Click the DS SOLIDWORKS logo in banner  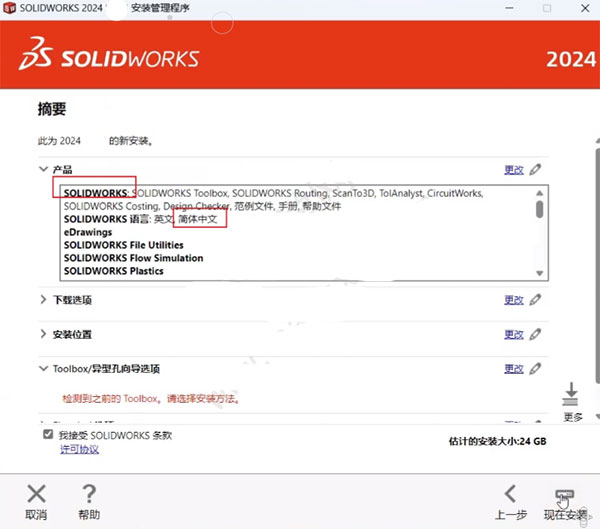click(109, 54)
